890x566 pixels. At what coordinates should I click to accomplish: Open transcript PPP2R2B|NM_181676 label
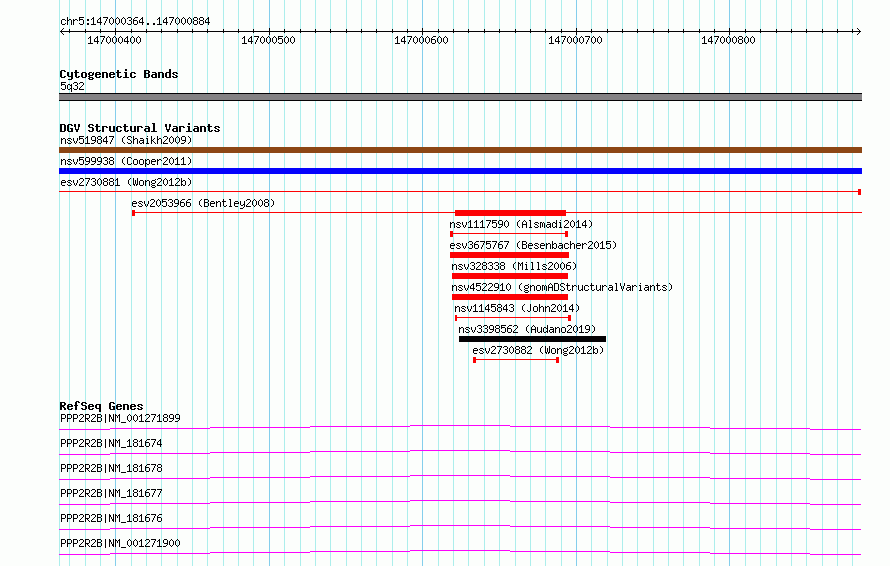click(x=111, y=518)
